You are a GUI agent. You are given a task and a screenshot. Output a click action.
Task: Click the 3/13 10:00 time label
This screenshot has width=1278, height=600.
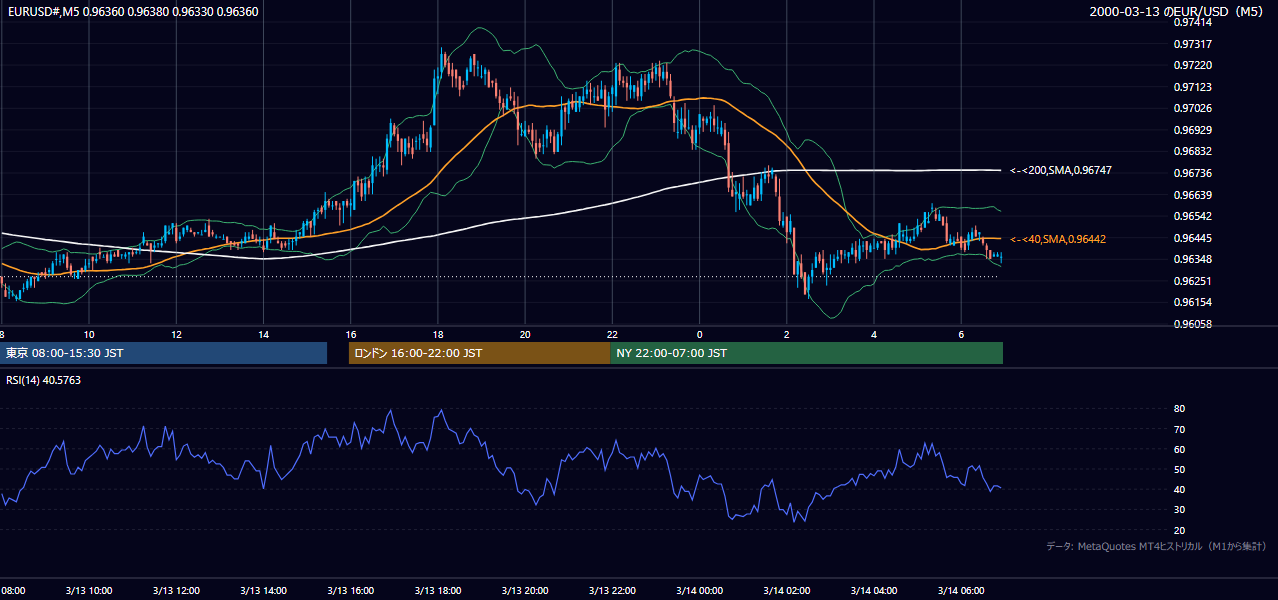click(89, 590)
